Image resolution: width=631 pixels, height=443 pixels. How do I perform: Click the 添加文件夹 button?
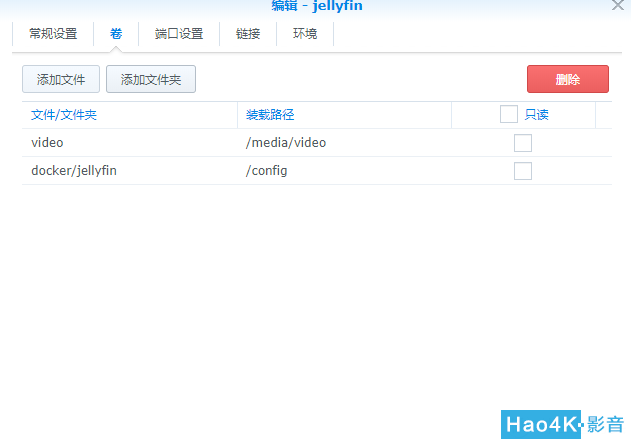tap(151, 79)
